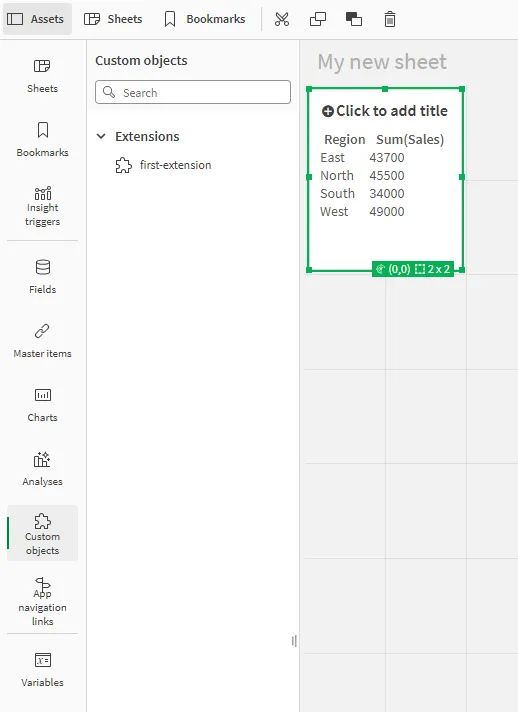Open the Analyses section

(43, 469)
